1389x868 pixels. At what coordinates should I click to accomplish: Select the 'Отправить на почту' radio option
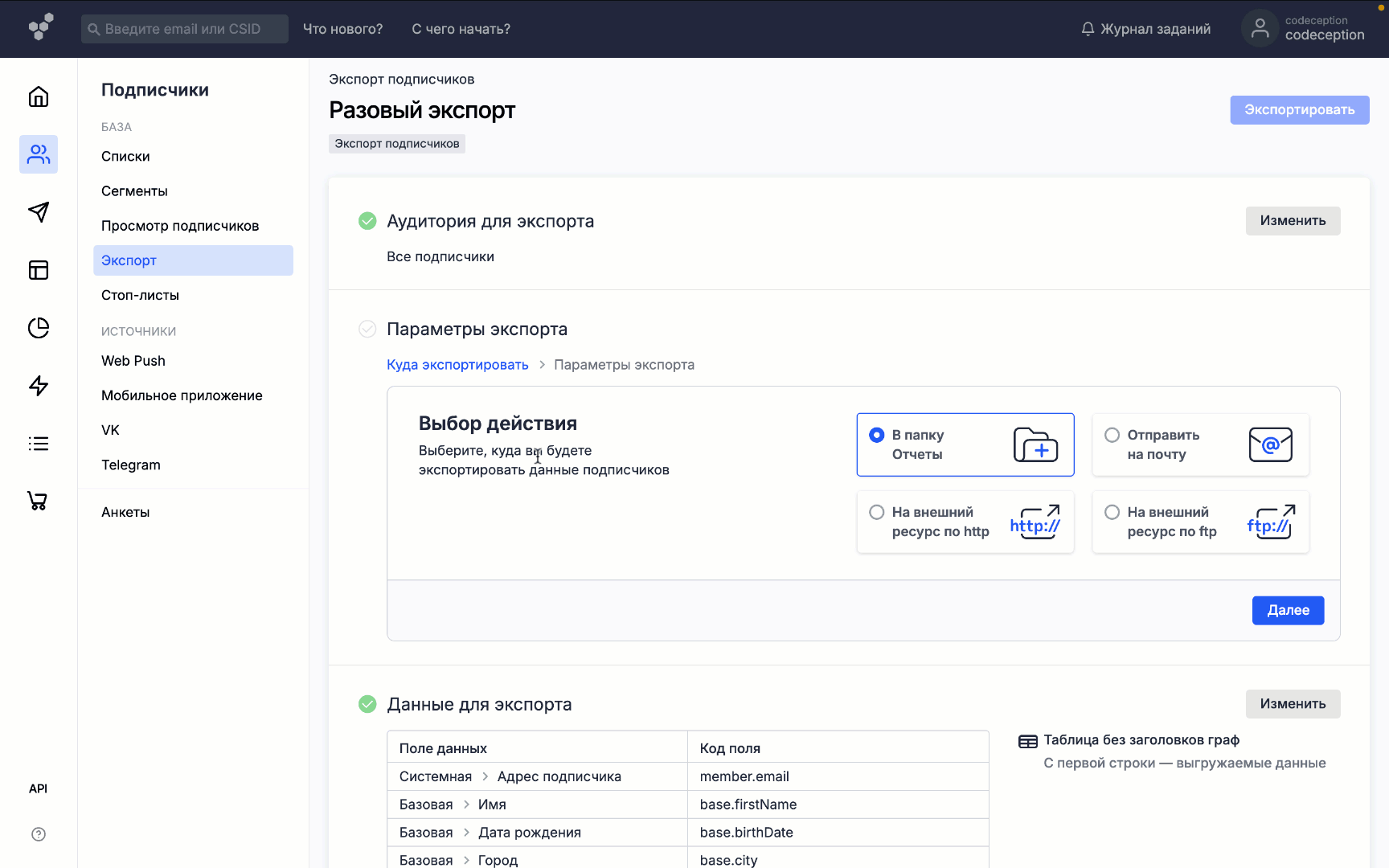click(x=1112, y=435)
